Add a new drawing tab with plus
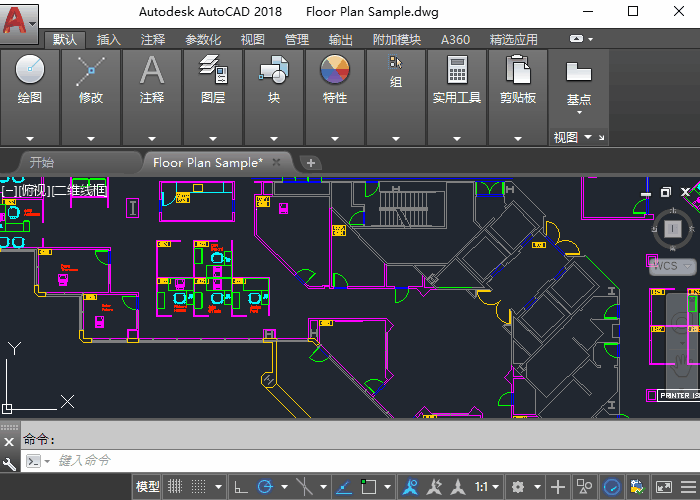The width and height of the screenshot is (700, 500). click(311, 163)
